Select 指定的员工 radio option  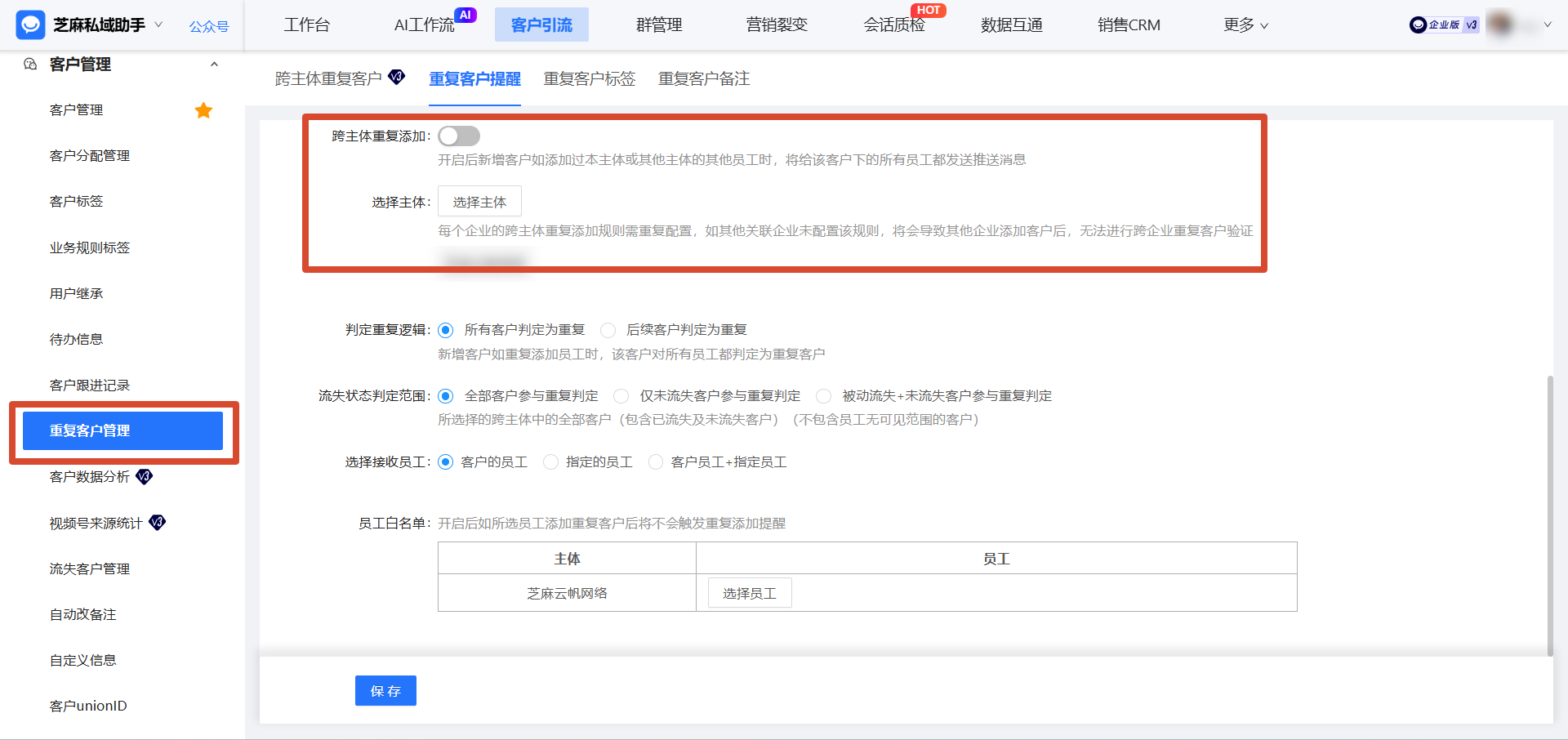pyautogui.click(x=551, y=462)
